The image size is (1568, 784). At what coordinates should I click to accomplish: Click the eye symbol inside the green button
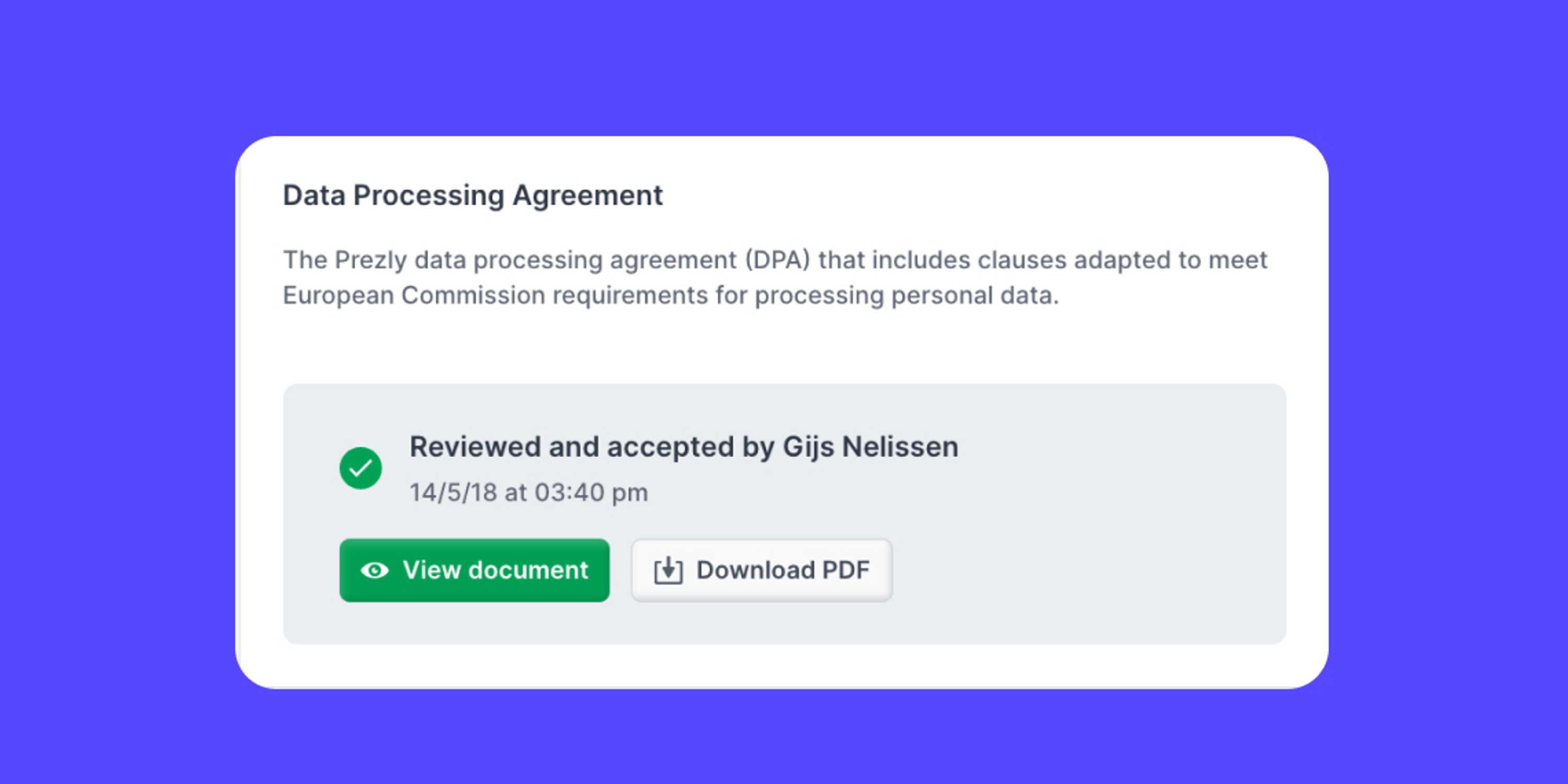pyautogui.click(x=376, y=570)
